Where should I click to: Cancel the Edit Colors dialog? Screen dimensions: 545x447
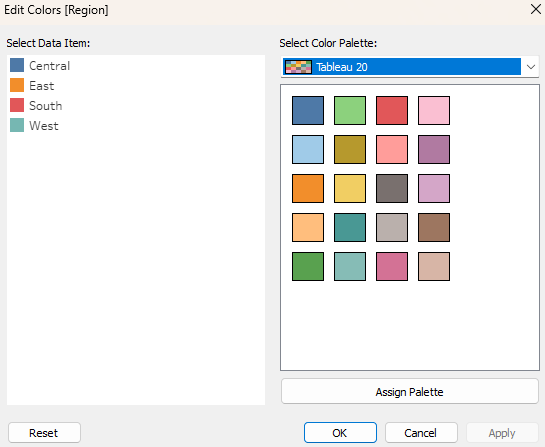tap(421, 433)
